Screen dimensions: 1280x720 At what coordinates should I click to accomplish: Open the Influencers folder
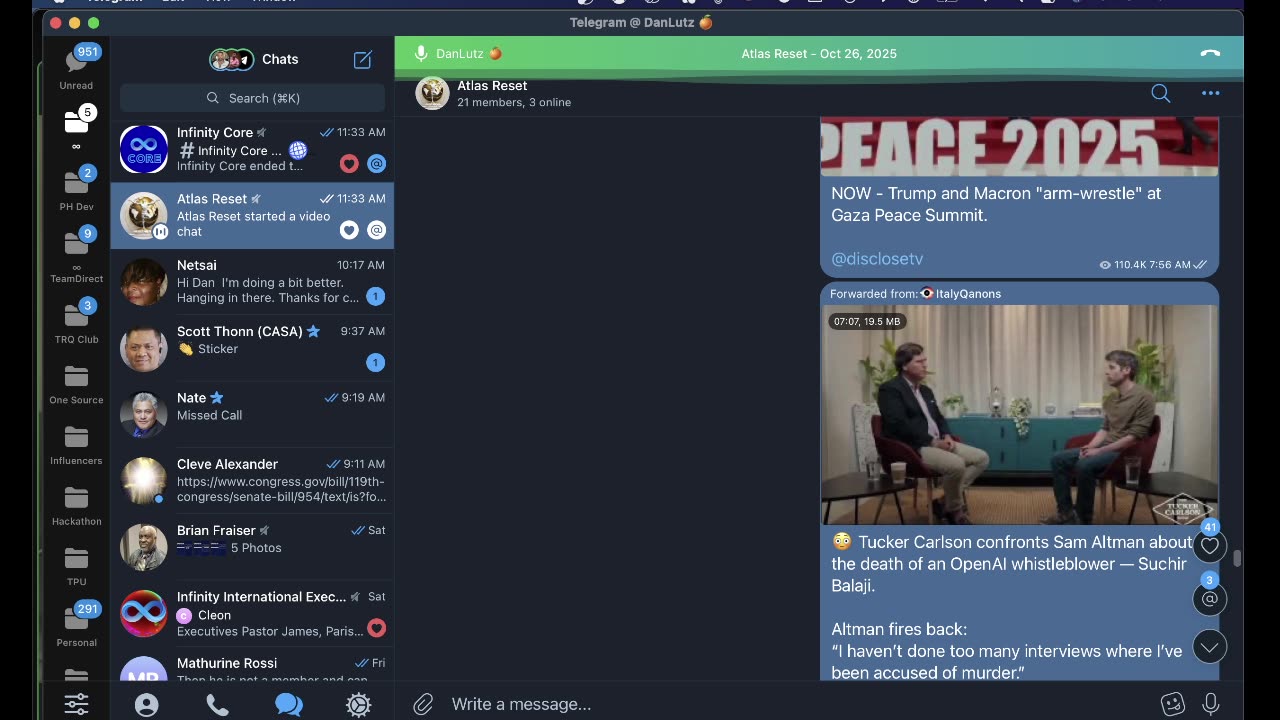pos(76,445)
